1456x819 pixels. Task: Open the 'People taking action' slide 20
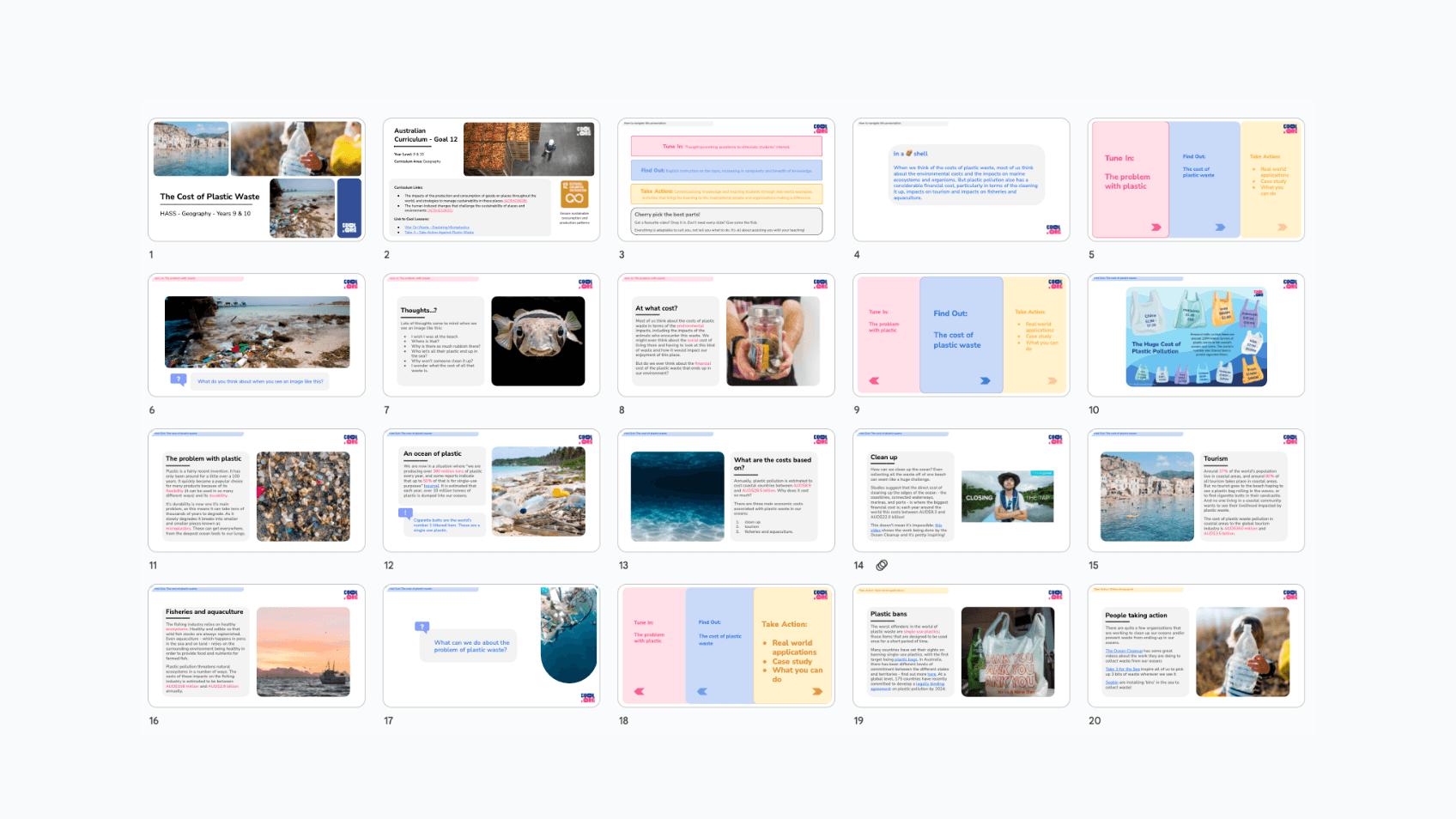click(x=1196, y=646)
